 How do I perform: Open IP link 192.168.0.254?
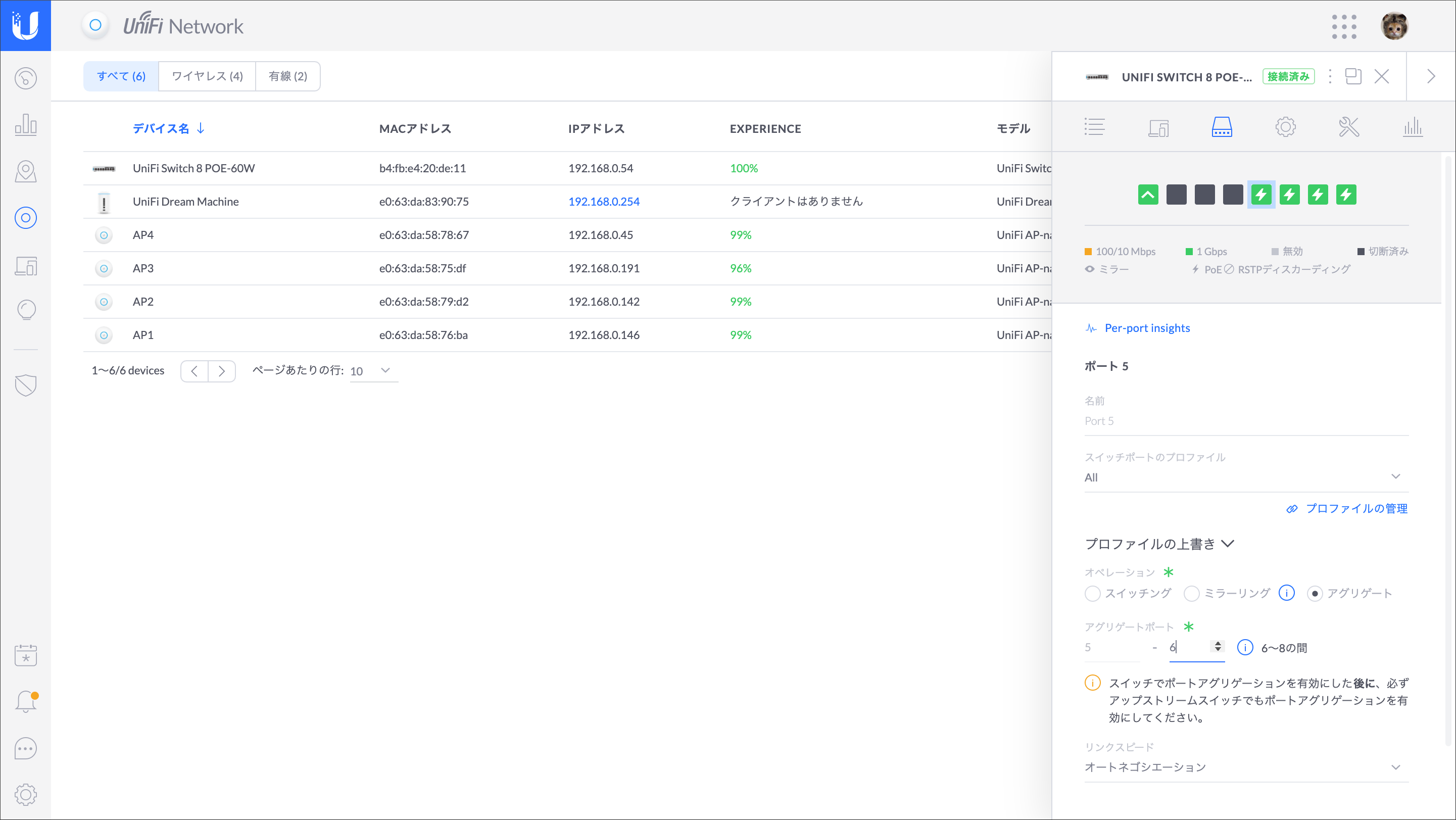pos(604,202)
